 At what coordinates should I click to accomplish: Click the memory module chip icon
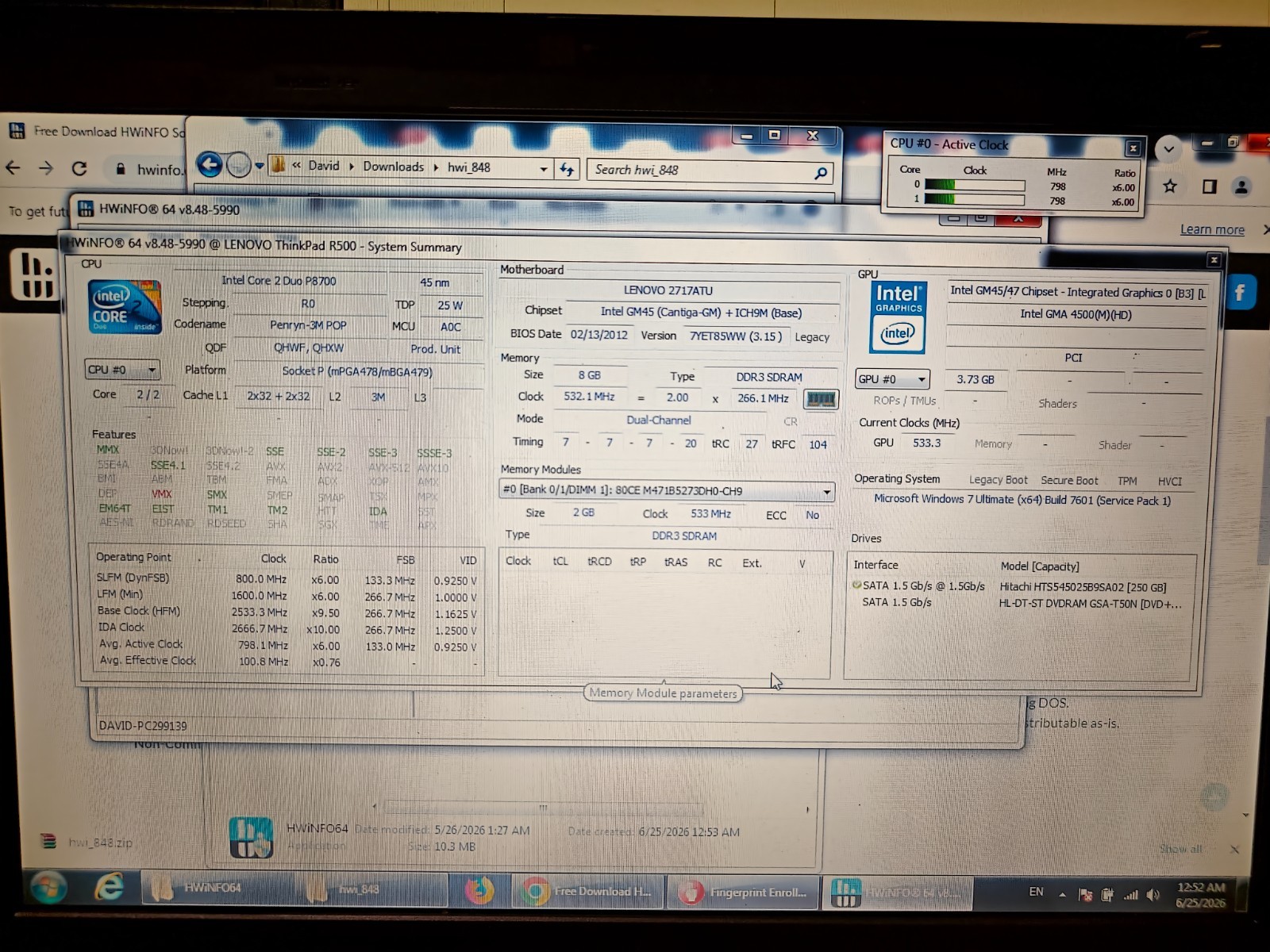820,398
